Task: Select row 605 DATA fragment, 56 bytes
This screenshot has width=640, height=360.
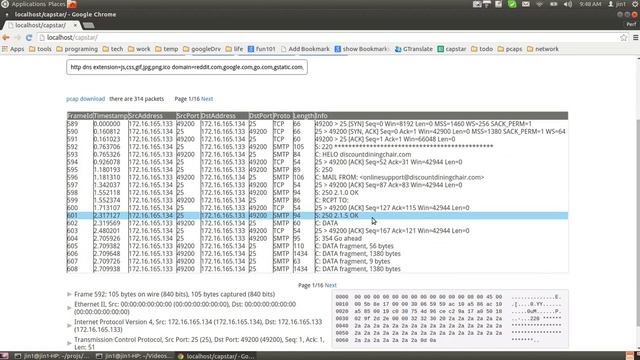Action: pos(317,246)
